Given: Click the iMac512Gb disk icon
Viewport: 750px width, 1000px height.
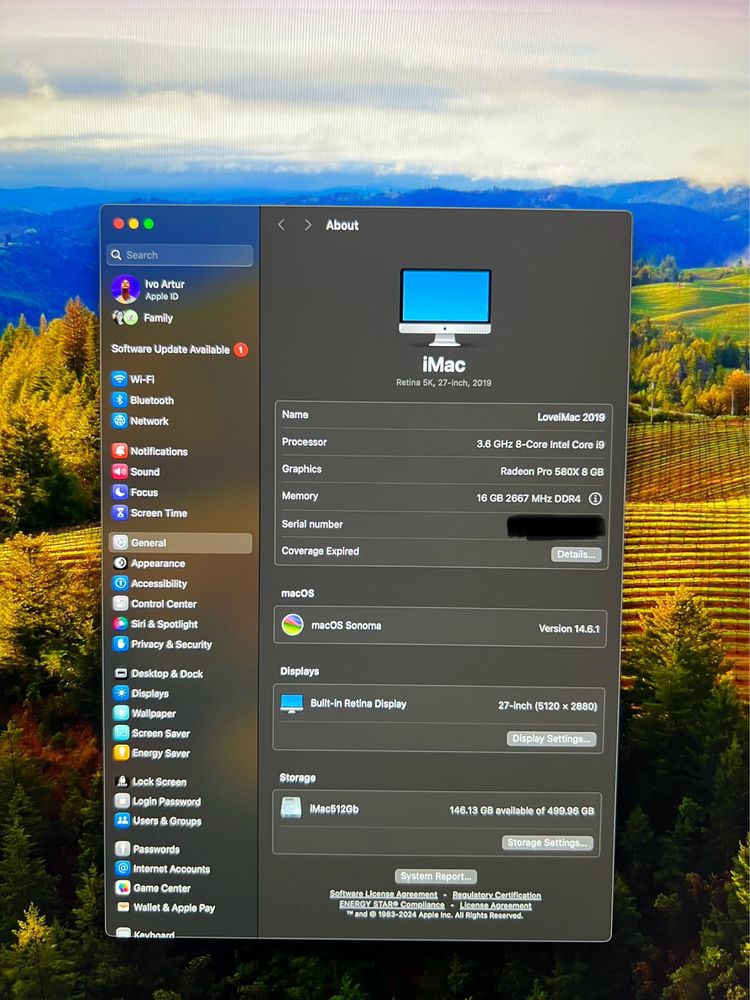Looking at the screenshot, I should click(x=291, y=808).
